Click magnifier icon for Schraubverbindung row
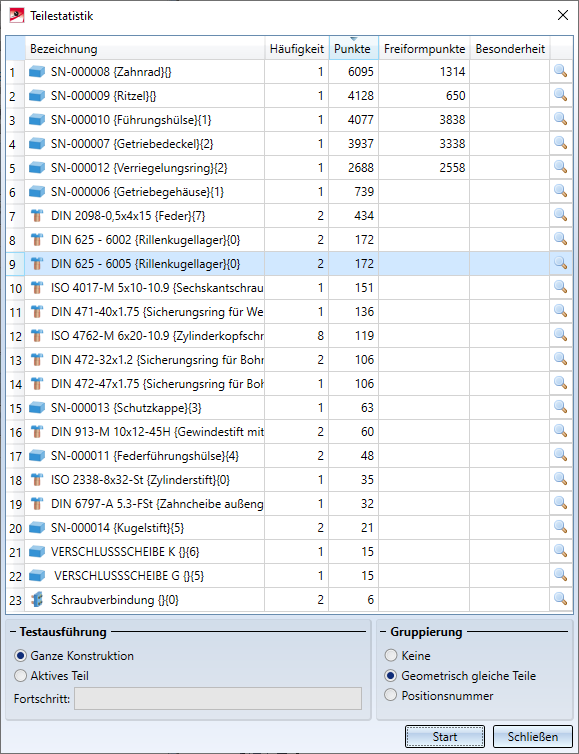Image resolution: width=579 pixels, height=754 pixels. click(x=560, y=599)
